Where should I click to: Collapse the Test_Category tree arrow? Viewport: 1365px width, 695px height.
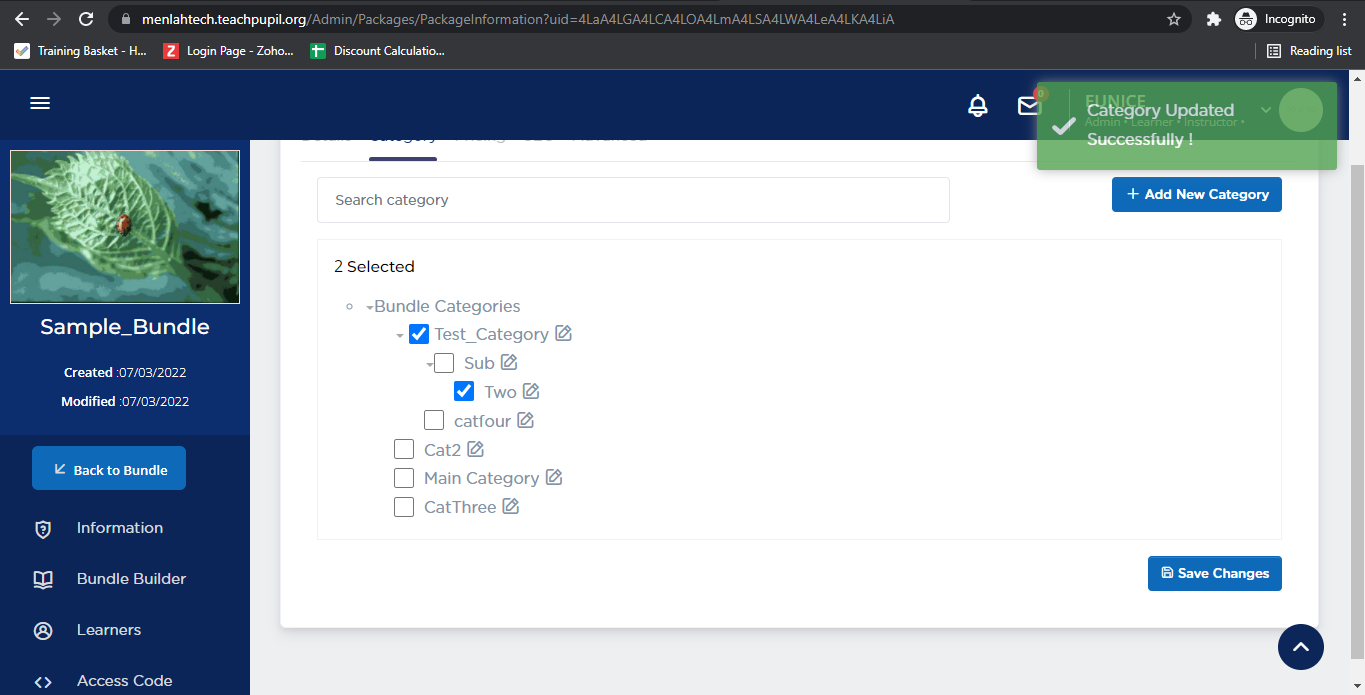[400, 335]
